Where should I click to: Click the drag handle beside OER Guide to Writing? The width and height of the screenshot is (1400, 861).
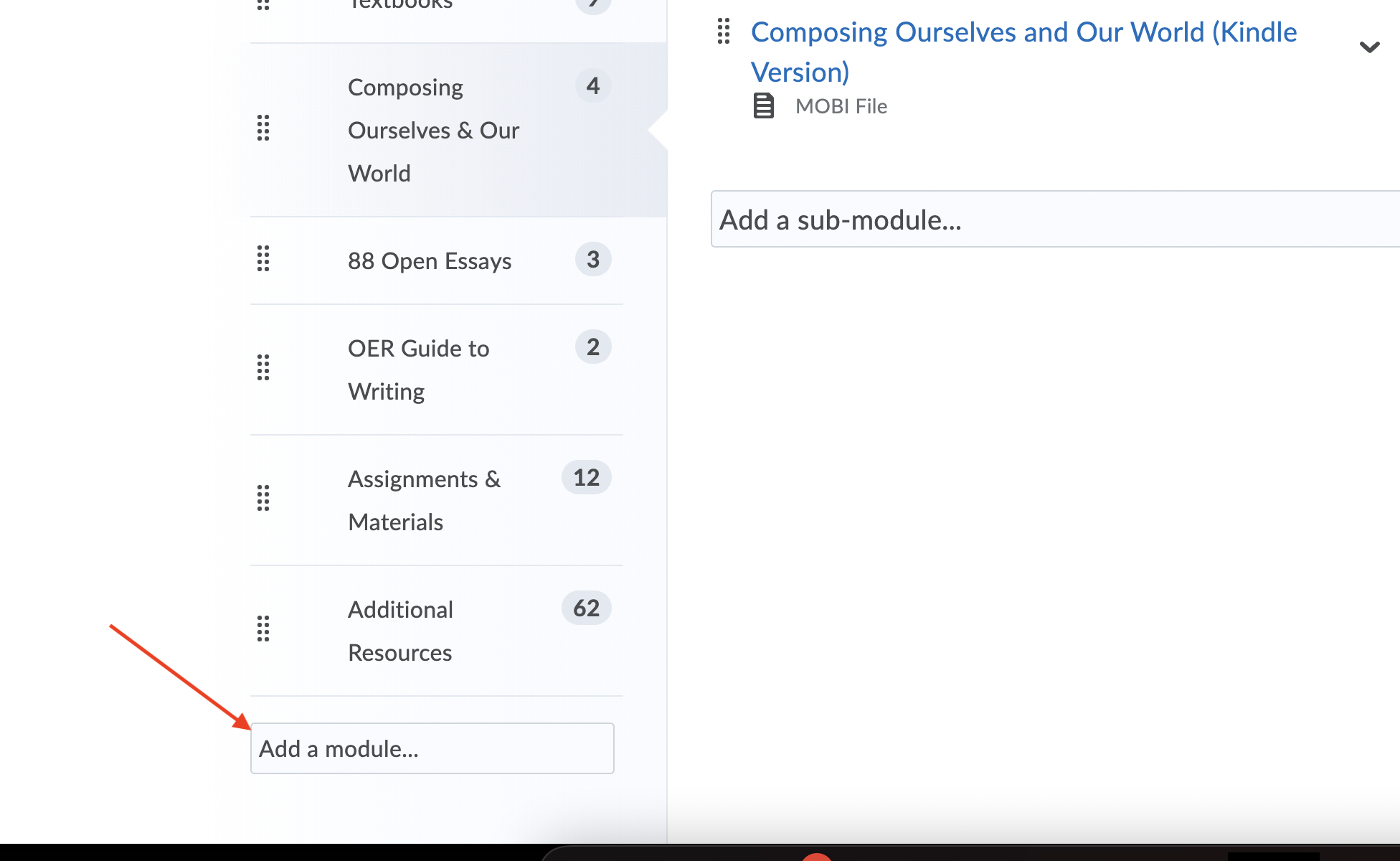pos(263,368)
